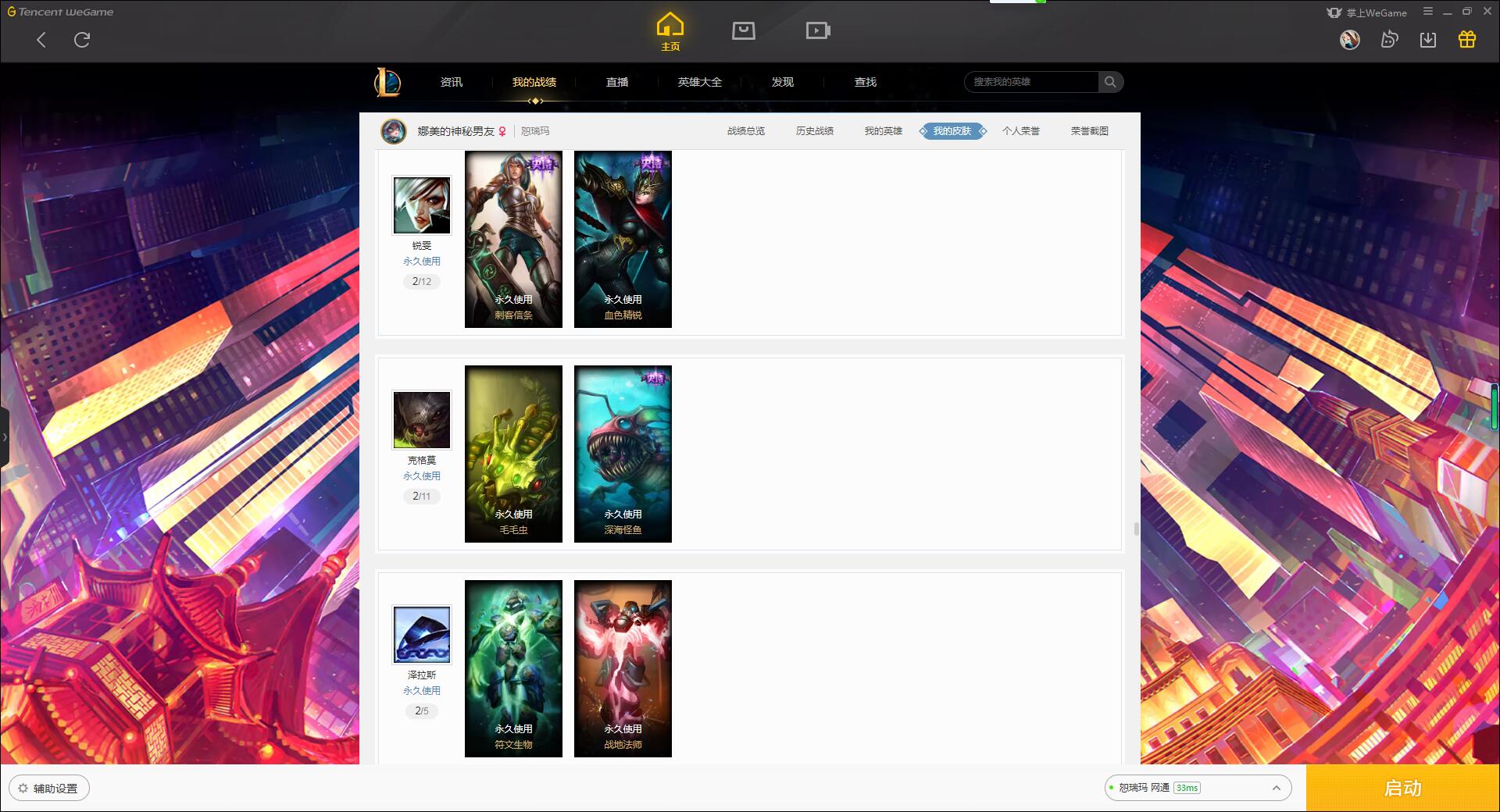This screenshot has height=812, width=1500.
Task: Focus the 搜索我的英雄 search field
Action: point(1031,82)
